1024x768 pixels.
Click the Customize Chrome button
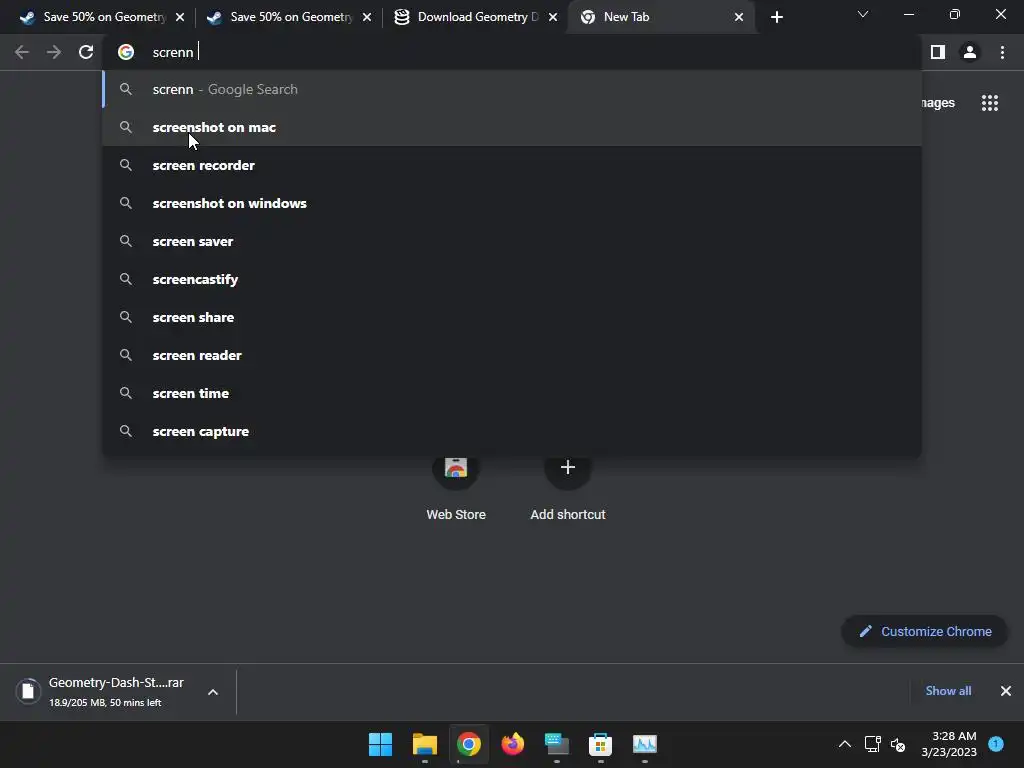[925, 632]
